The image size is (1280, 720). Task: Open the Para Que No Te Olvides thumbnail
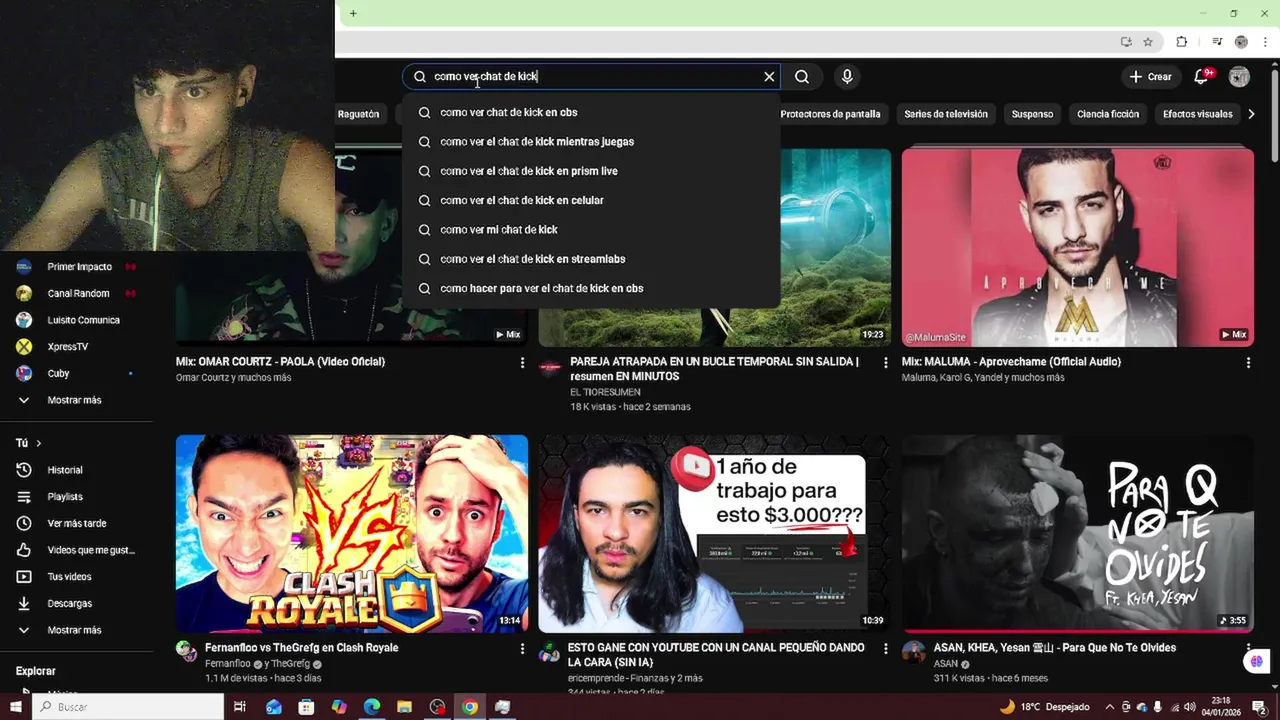click(1078, 533)
